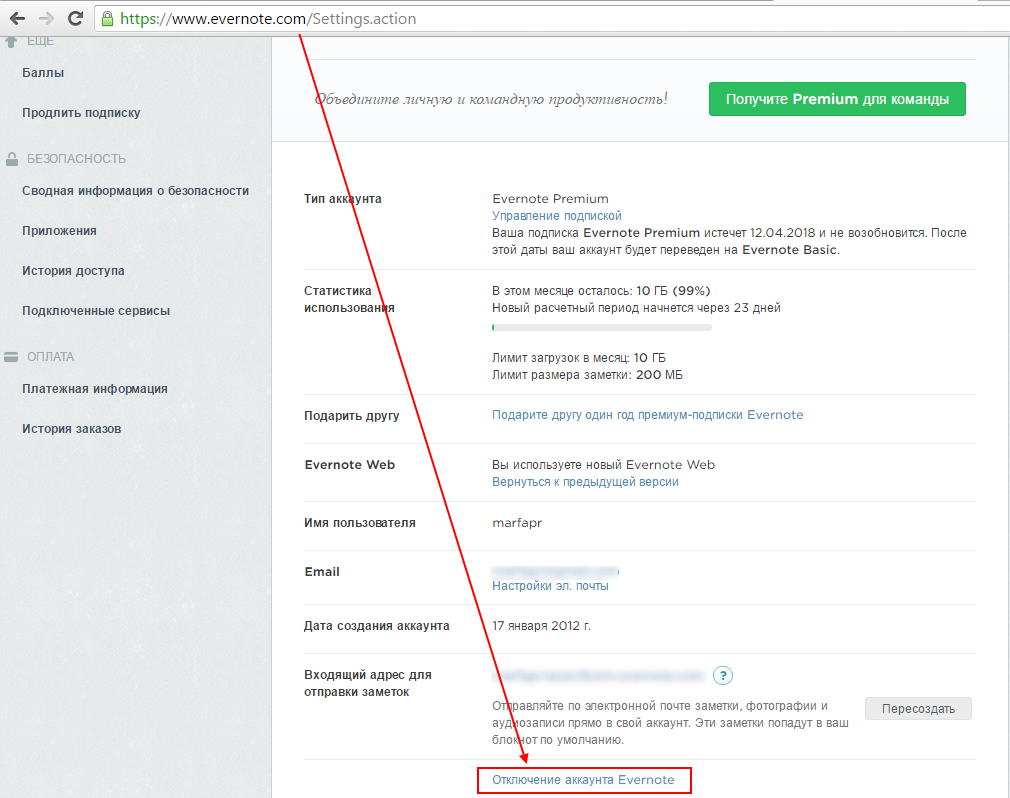Open Приложения in sidebar
1010x798 pixels.
click(59, 231)
